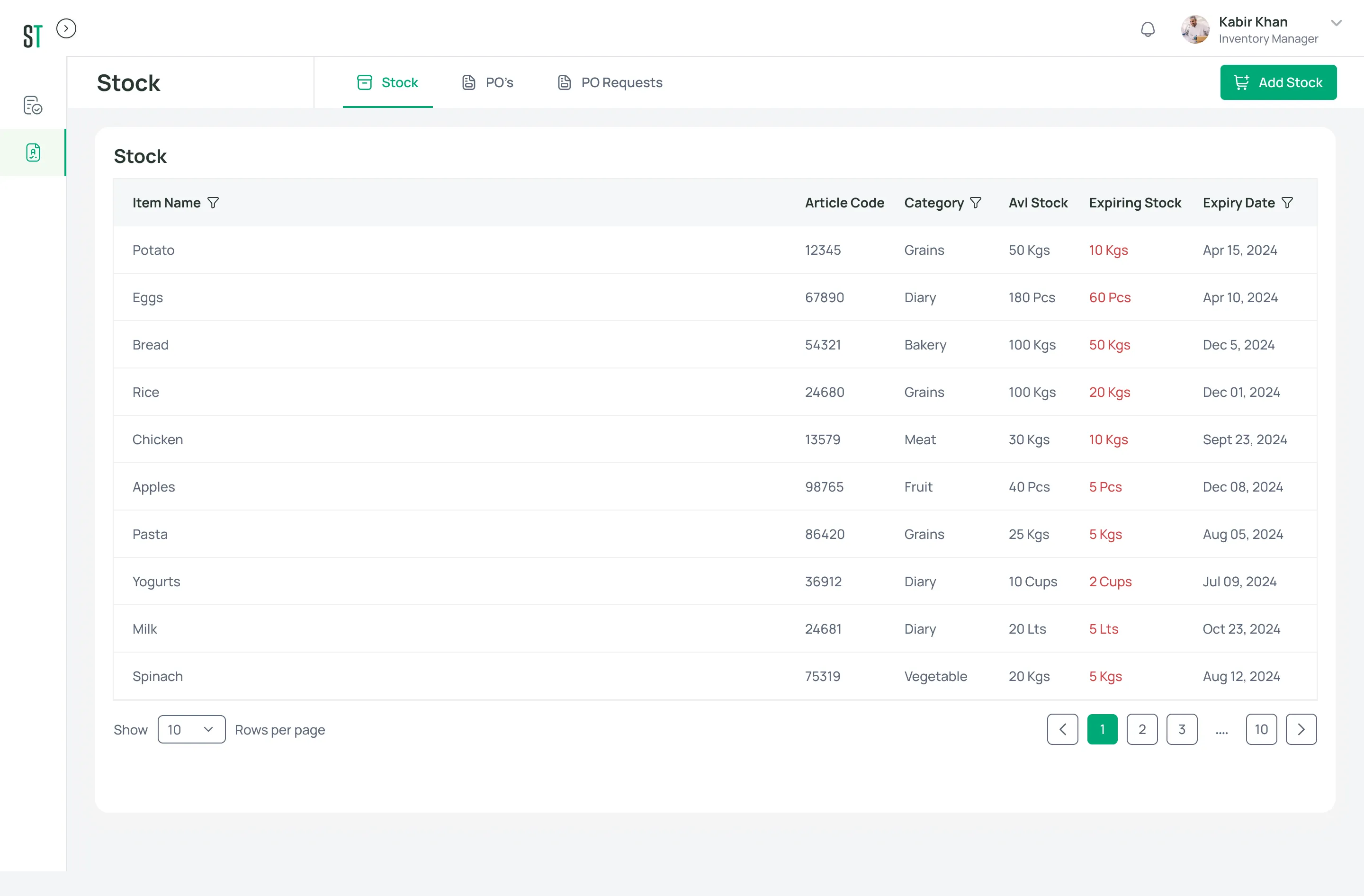
Task: Switch to the Stock tab
Action: tap(387, 82)
